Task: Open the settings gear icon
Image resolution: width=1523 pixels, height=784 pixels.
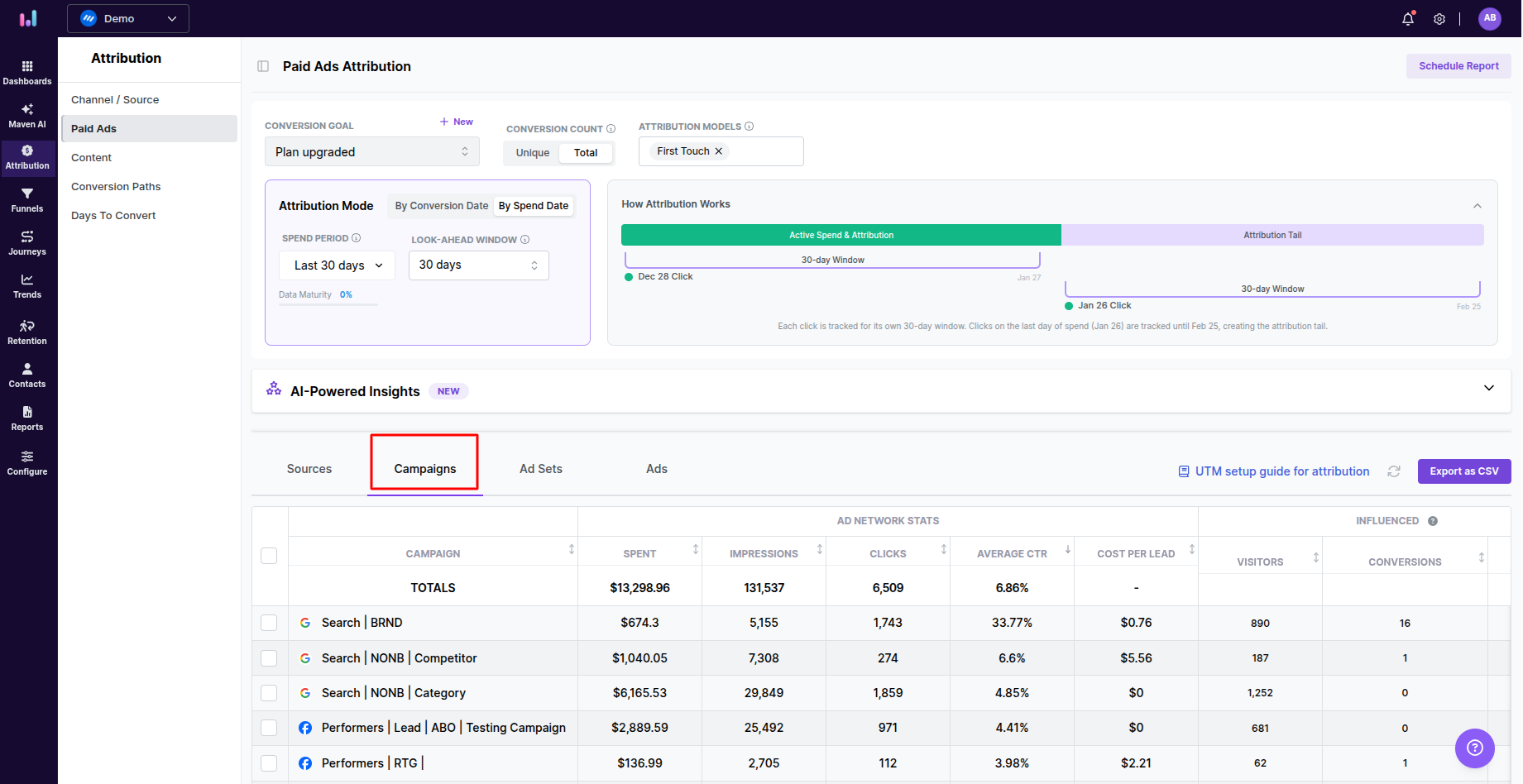Action: tap(1439, 18)
